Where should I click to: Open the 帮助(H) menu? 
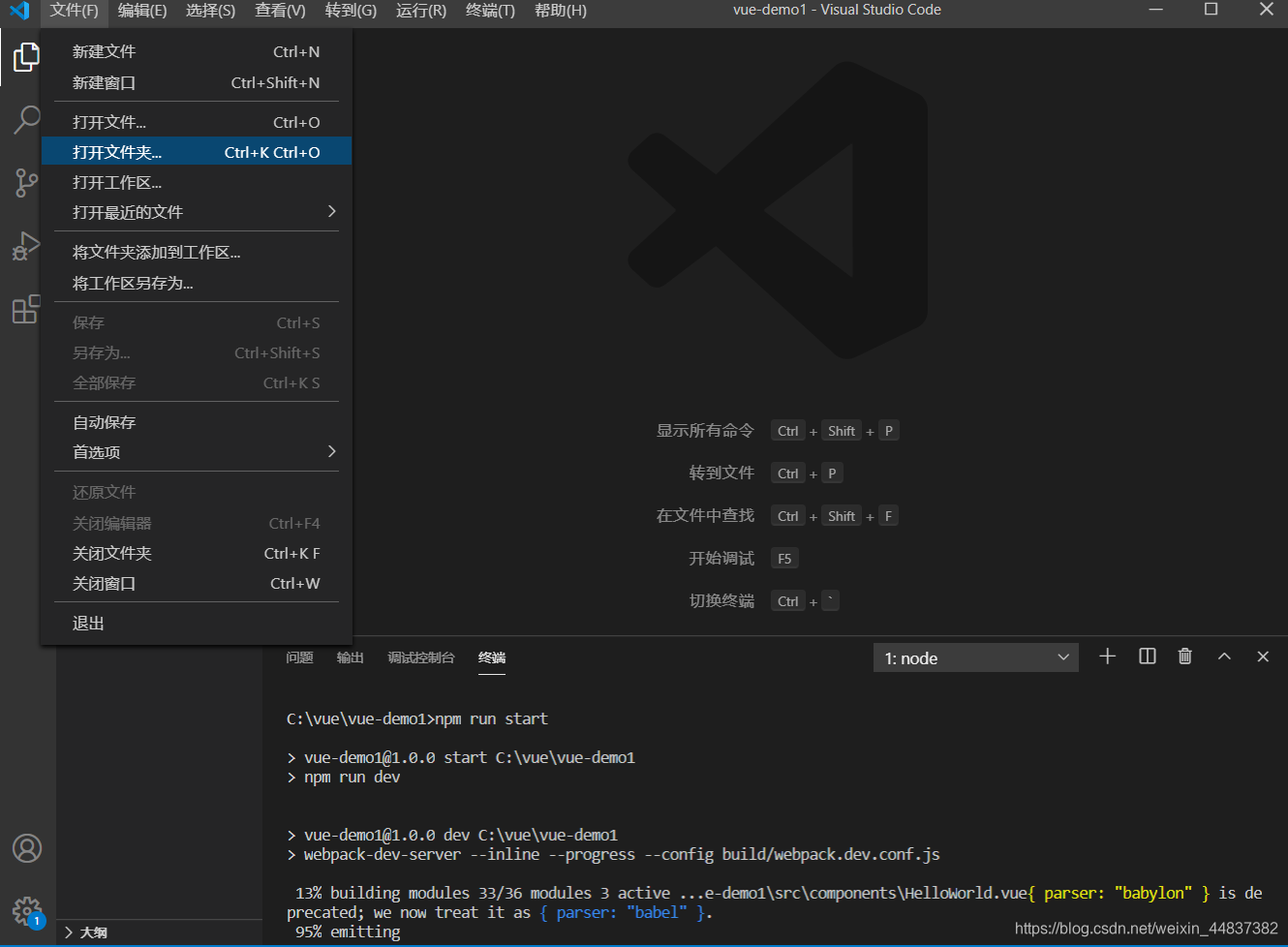coord(561,11)
